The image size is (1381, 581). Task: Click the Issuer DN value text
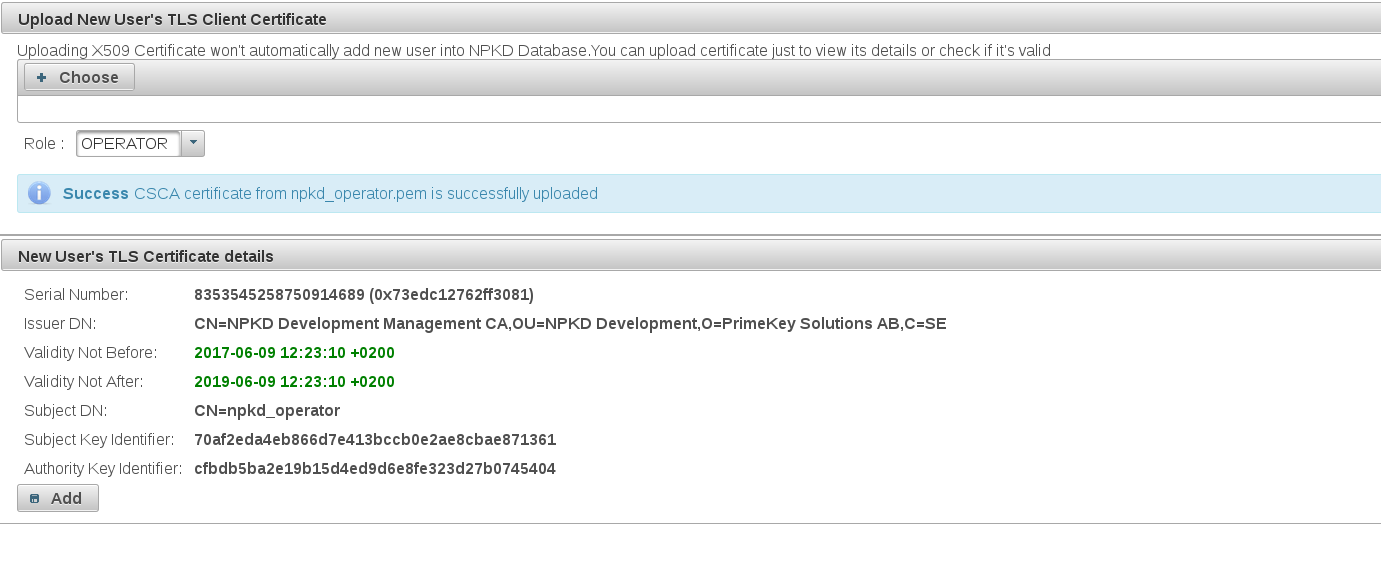click(x=570, y=324)
